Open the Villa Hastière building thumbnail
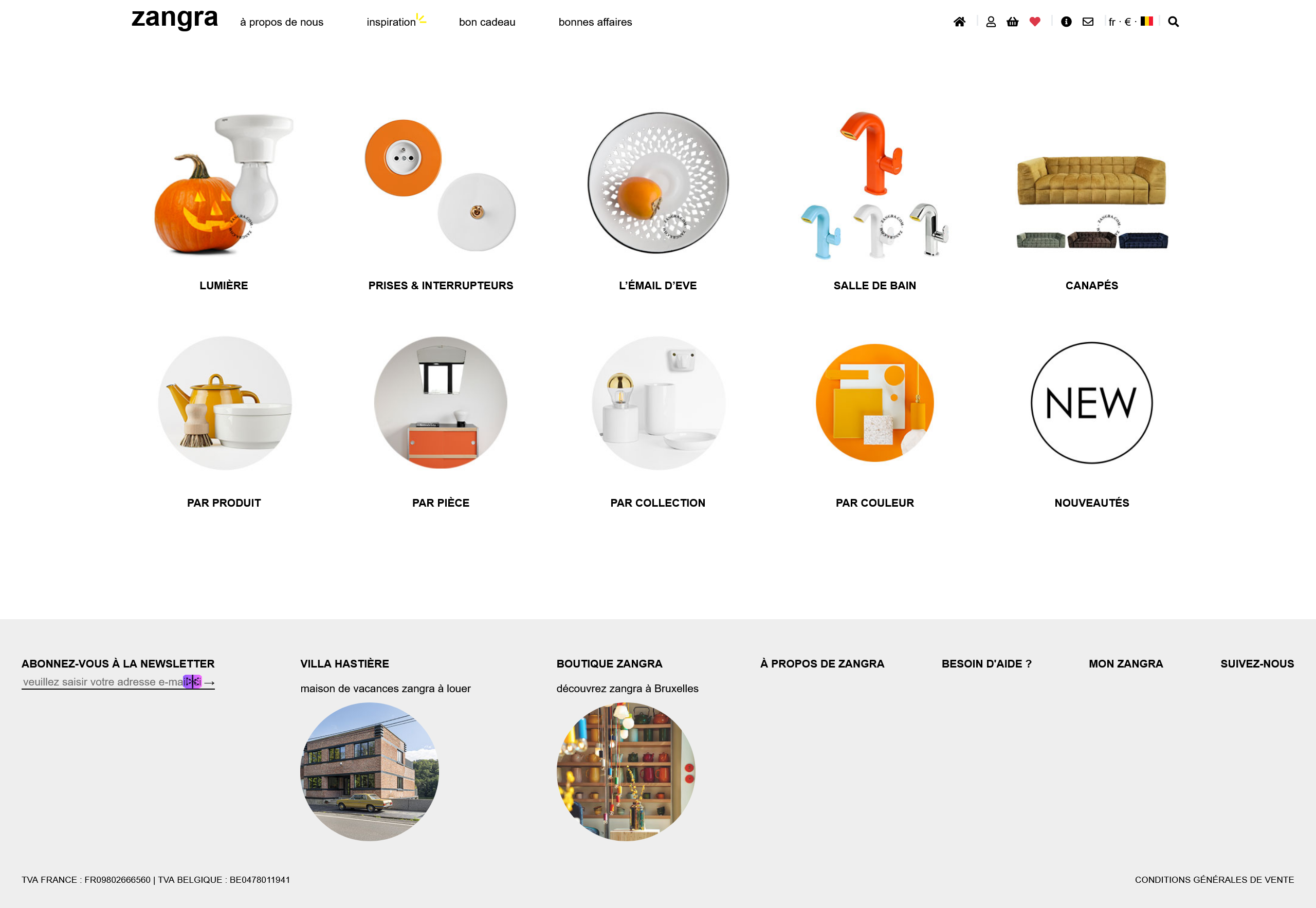Viewport: 1316px width, 908px height. [x=370, y=771]
